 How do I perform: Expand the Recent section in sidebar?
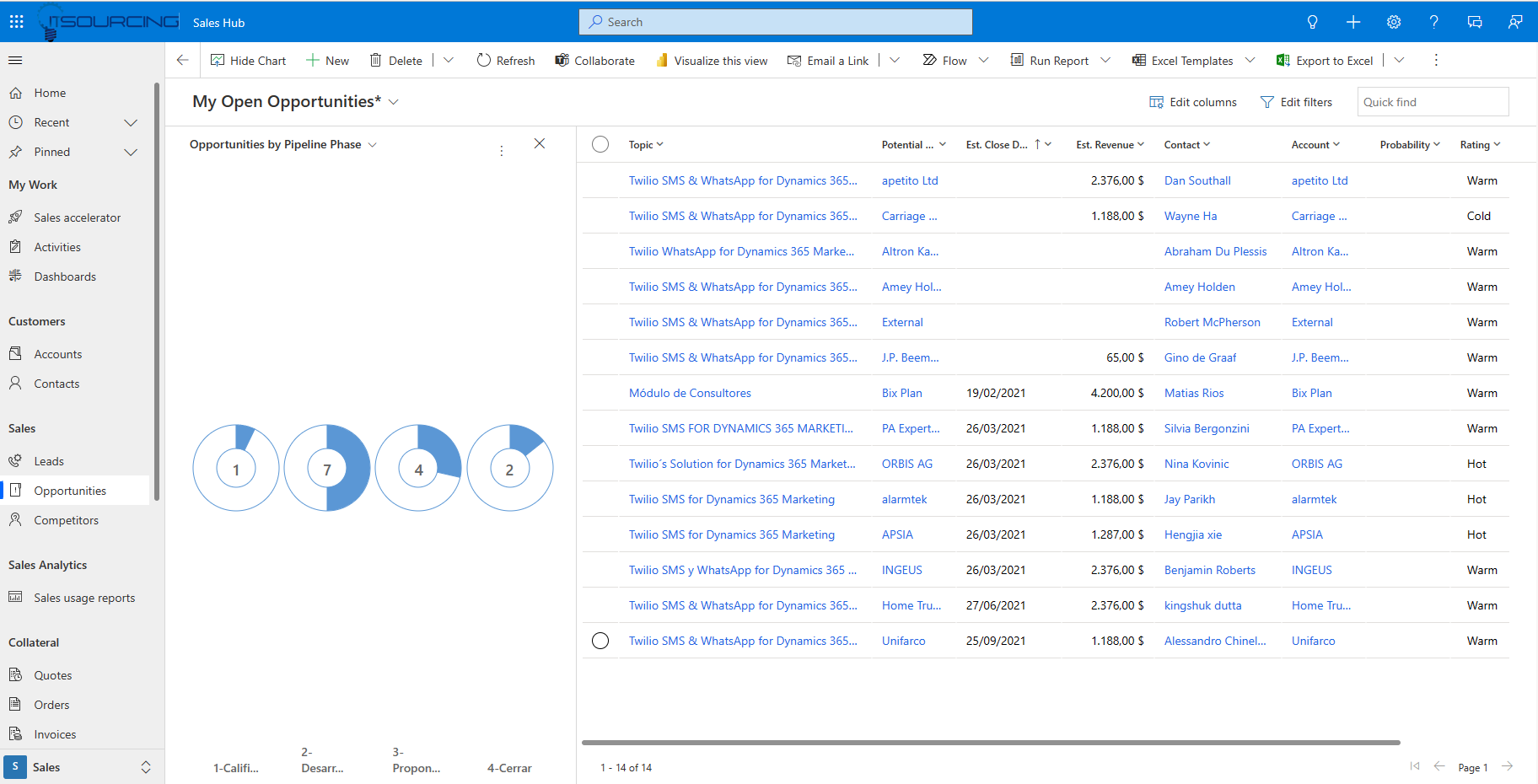(131, 122)
